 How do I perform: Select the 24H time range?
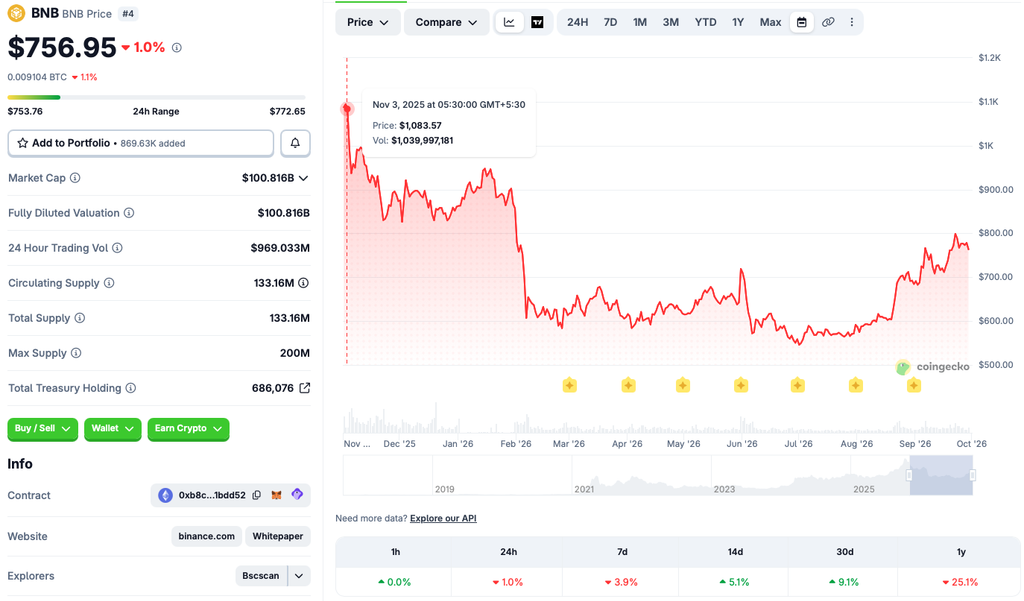pyautogui.click(x=577, y=22)
